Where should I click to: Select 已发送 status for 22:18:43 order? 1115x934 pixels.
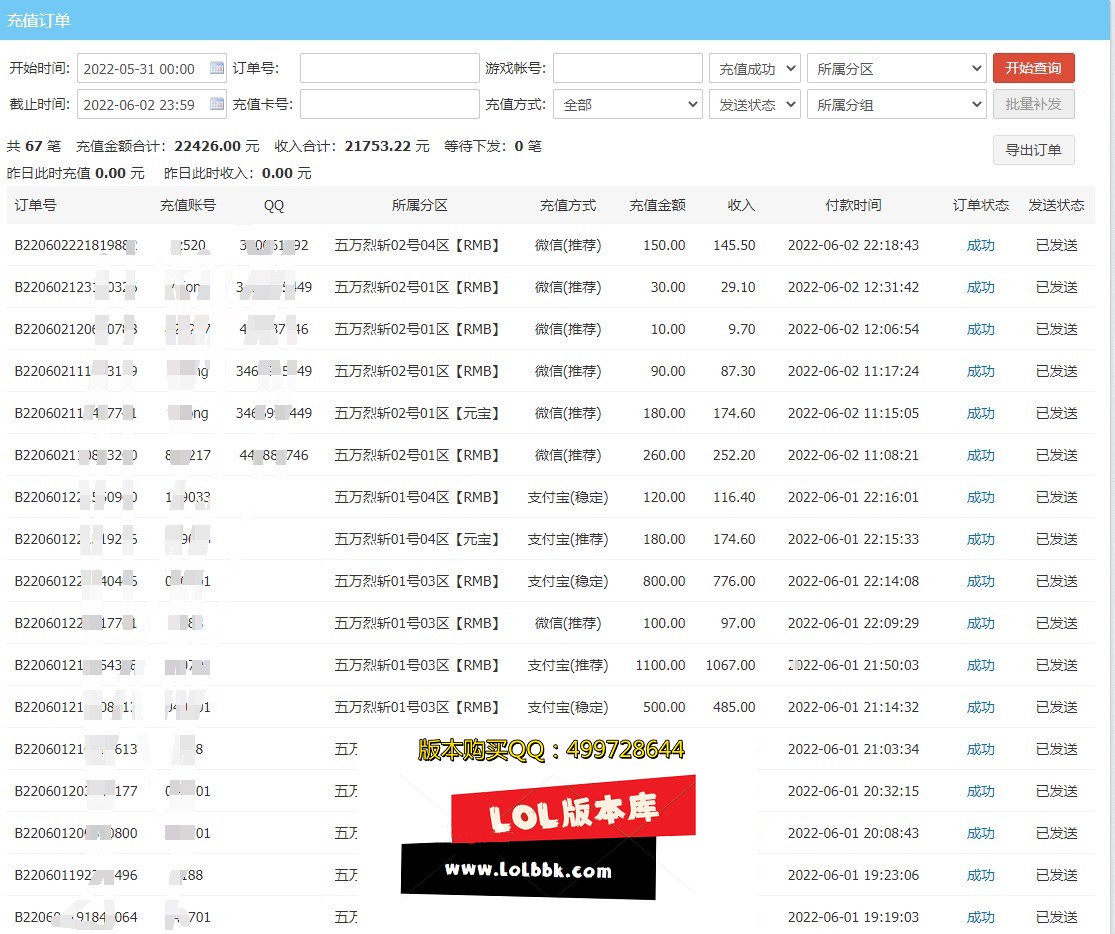[x=1056, y=245]
